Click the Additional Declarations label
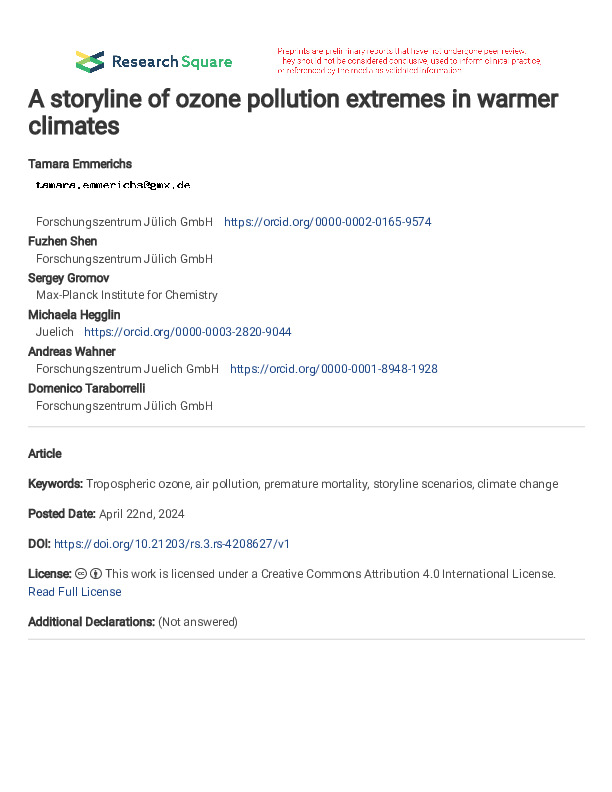This screenshot has width=612, height=792. [x=91, y=622]
